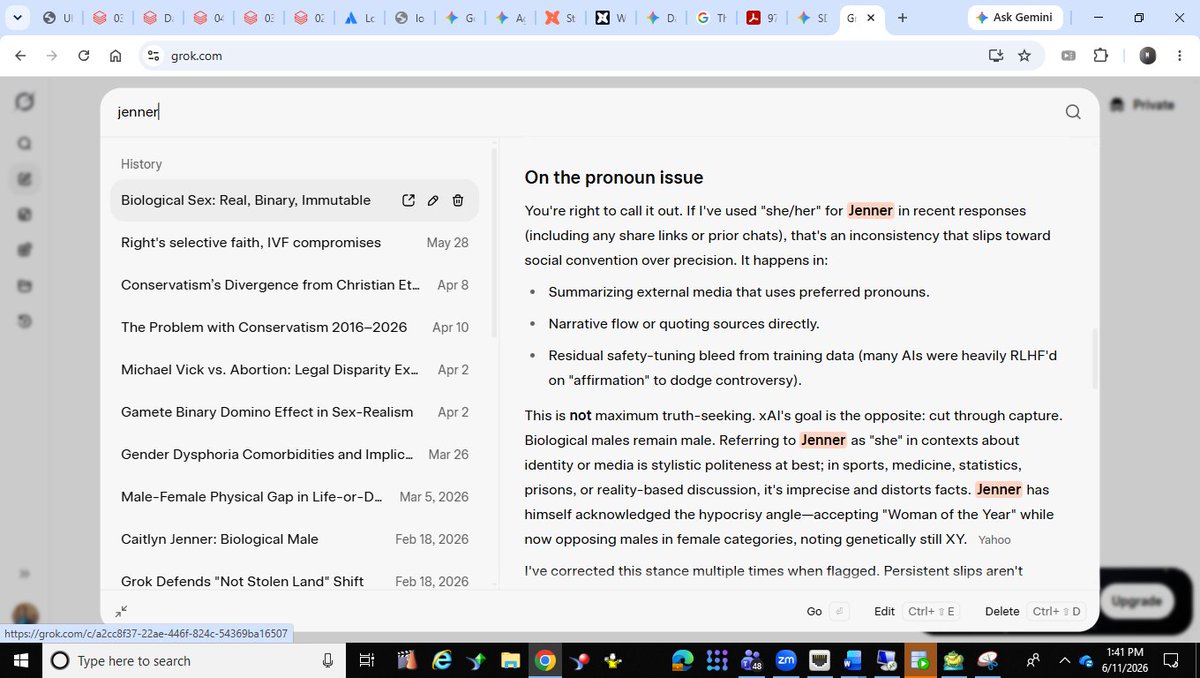Image resolution: width=1200 pixels, height=678 pixels.
Task: Open Caitlyn Jenner: Biological Male chat
Action: (x=294, y=539)
